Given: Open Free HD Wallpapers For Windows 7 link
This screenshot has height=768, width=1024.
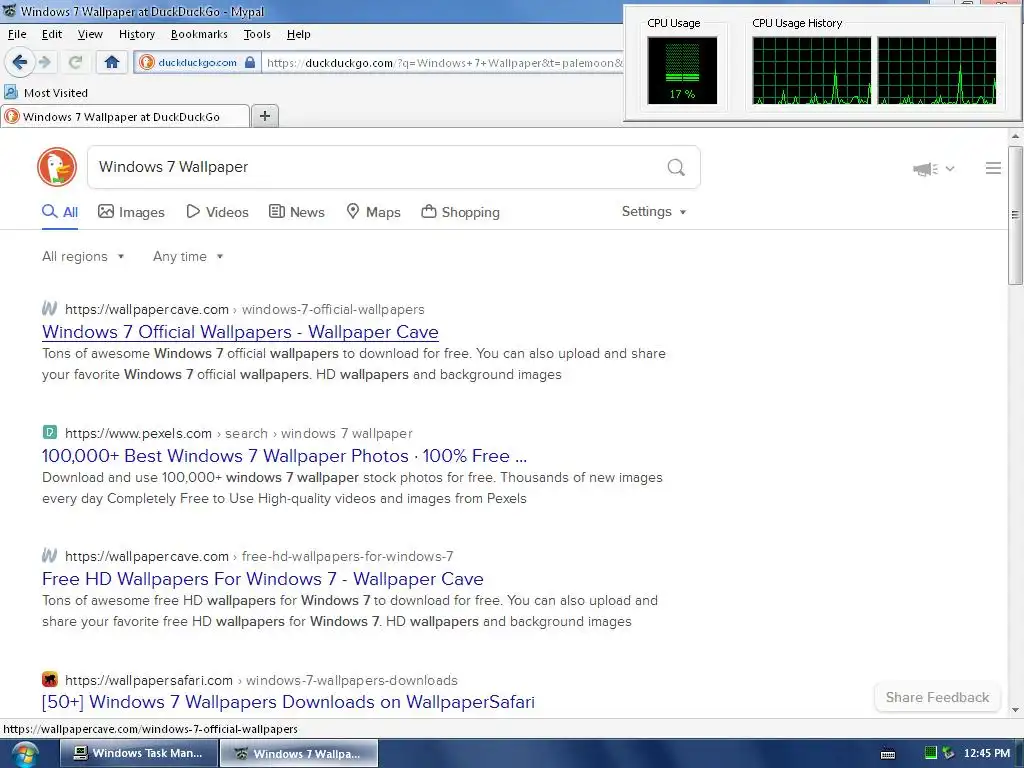Looking at the screenshot, I should [263, 579].
